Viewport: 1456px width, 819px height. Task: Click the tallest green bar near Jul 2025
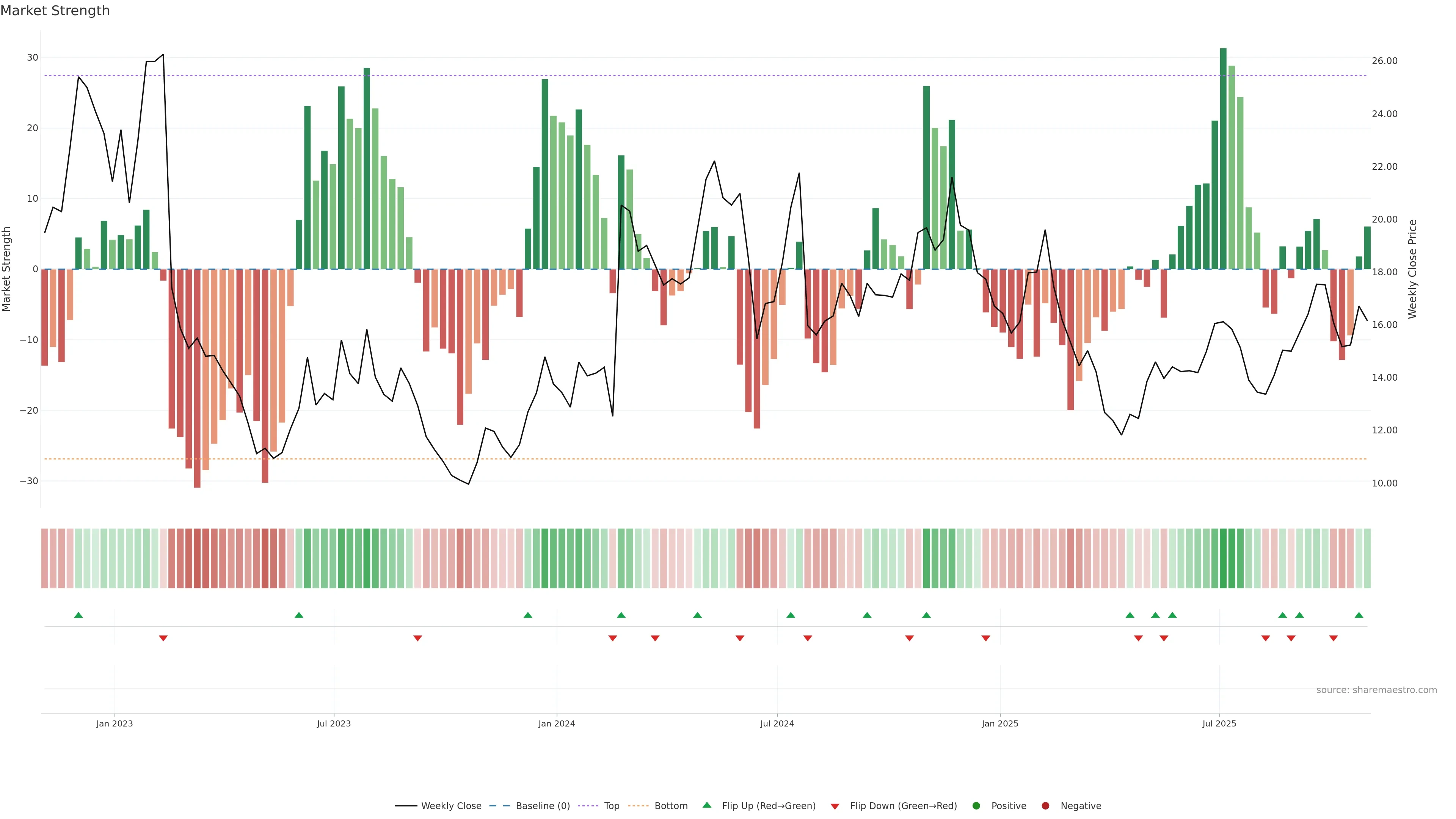click(x=1223, y=158)
